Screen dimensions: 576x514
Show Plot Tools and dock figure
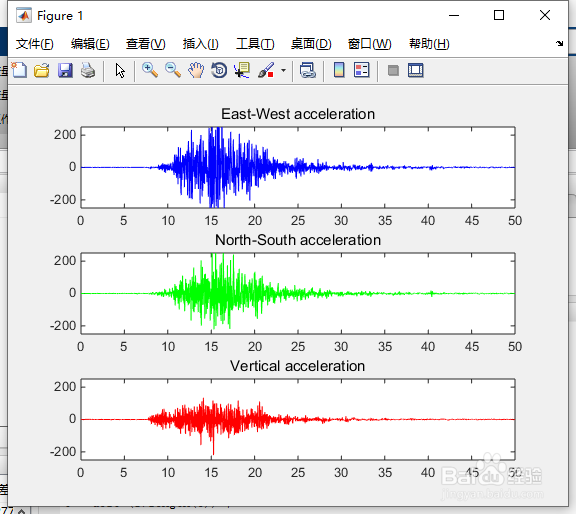[415, 70]
